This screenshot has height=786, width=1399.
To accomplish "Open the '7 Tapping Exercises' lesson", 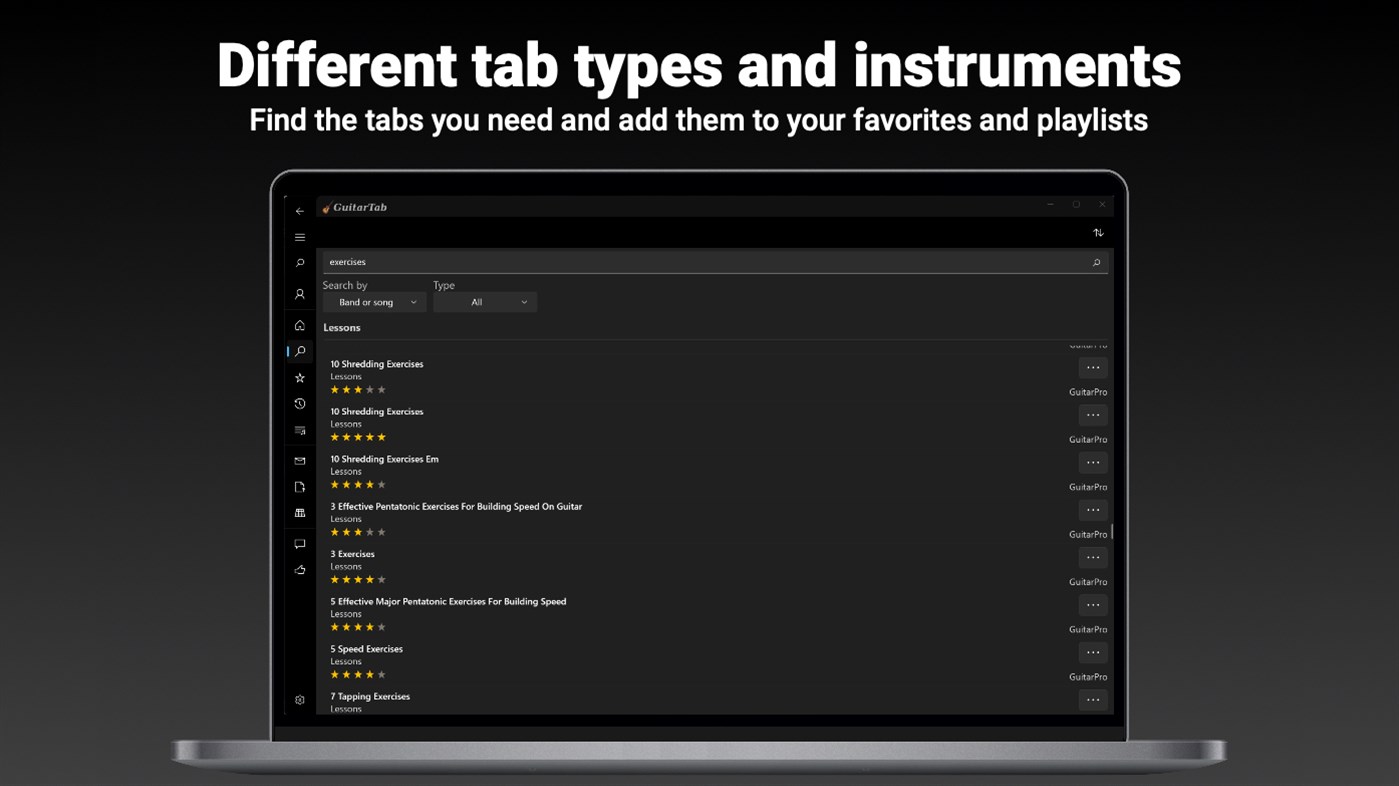I will [370, 696].
